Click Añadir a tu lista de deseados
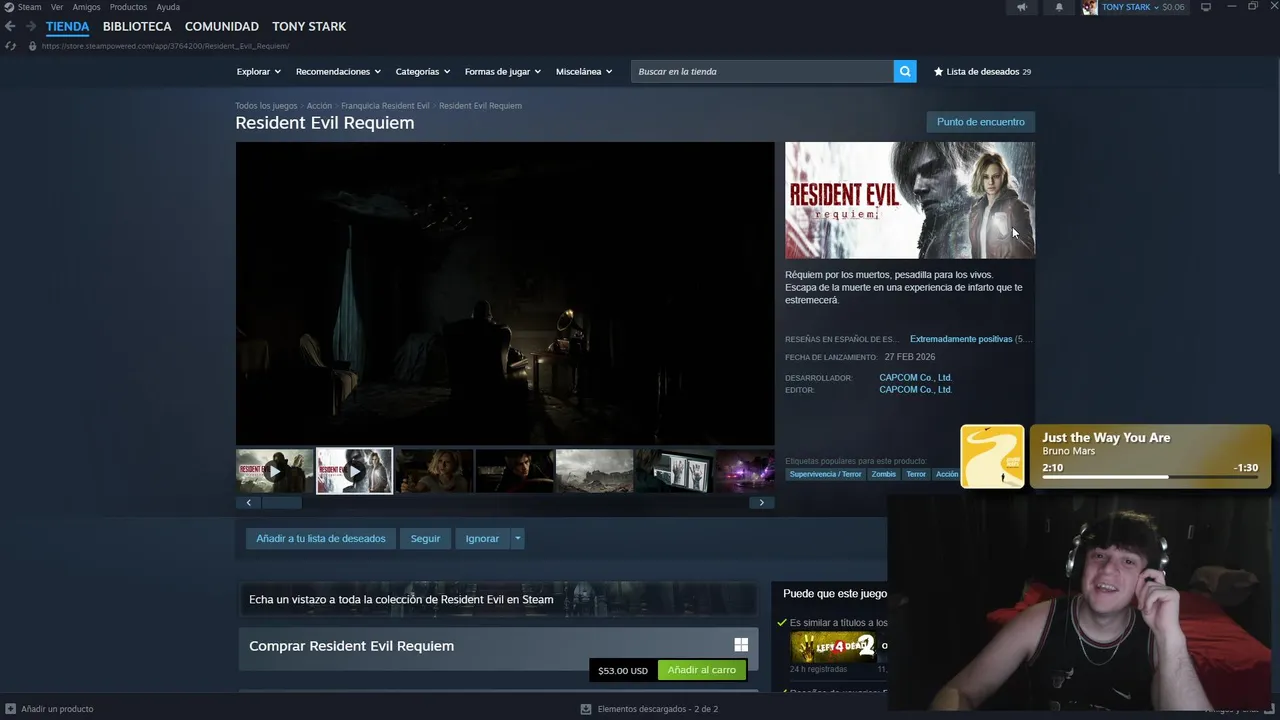 [321, 538]
